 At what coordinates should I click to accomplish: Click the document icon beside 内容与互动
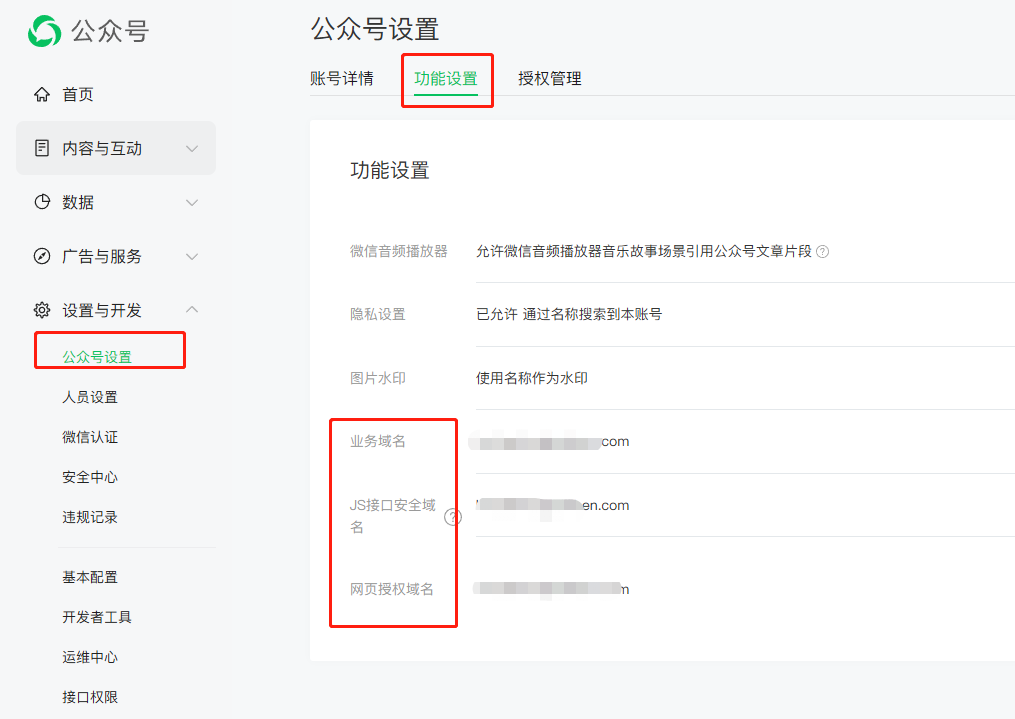[x=42, y=148]
